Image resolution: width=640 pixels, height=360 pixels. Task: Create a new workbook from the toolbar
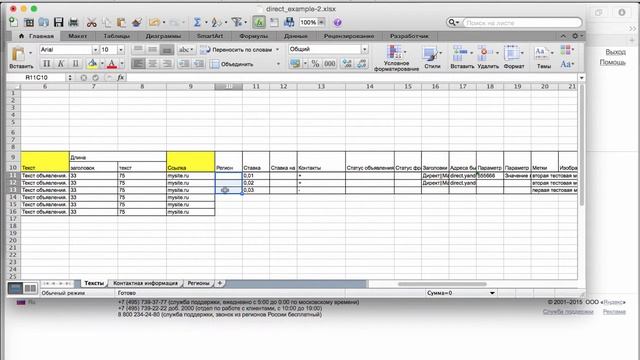click(x=13, y=22)
